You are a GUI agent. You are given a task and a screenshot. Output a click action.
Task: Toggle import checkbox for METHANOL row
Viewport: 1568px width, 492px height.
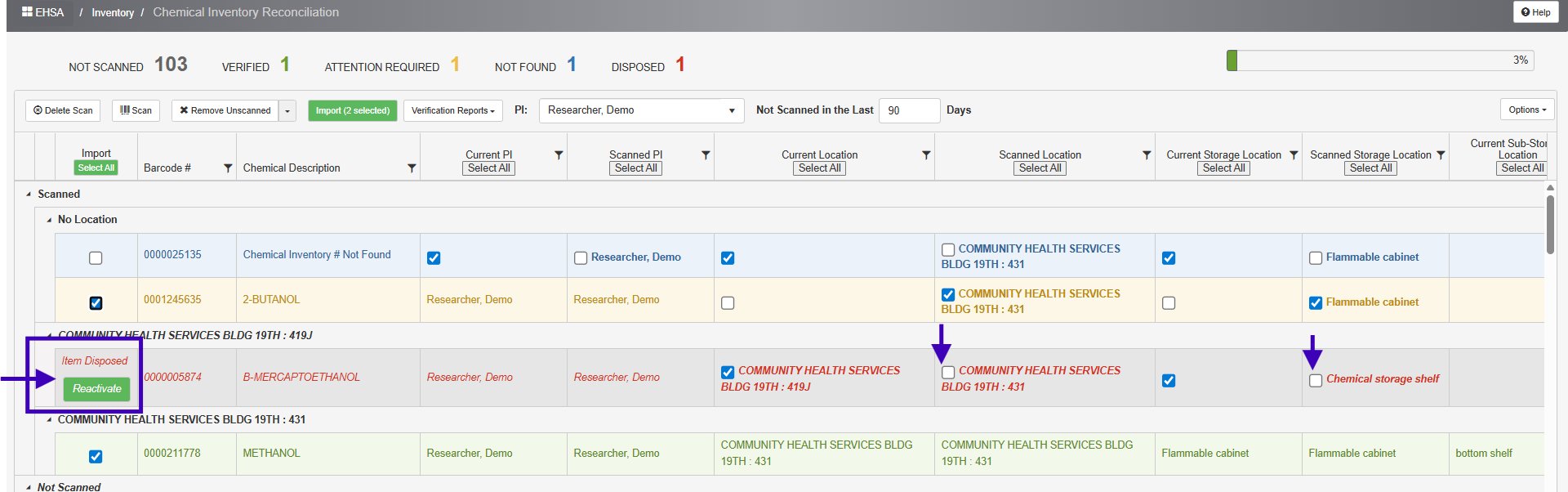point(96,457)
